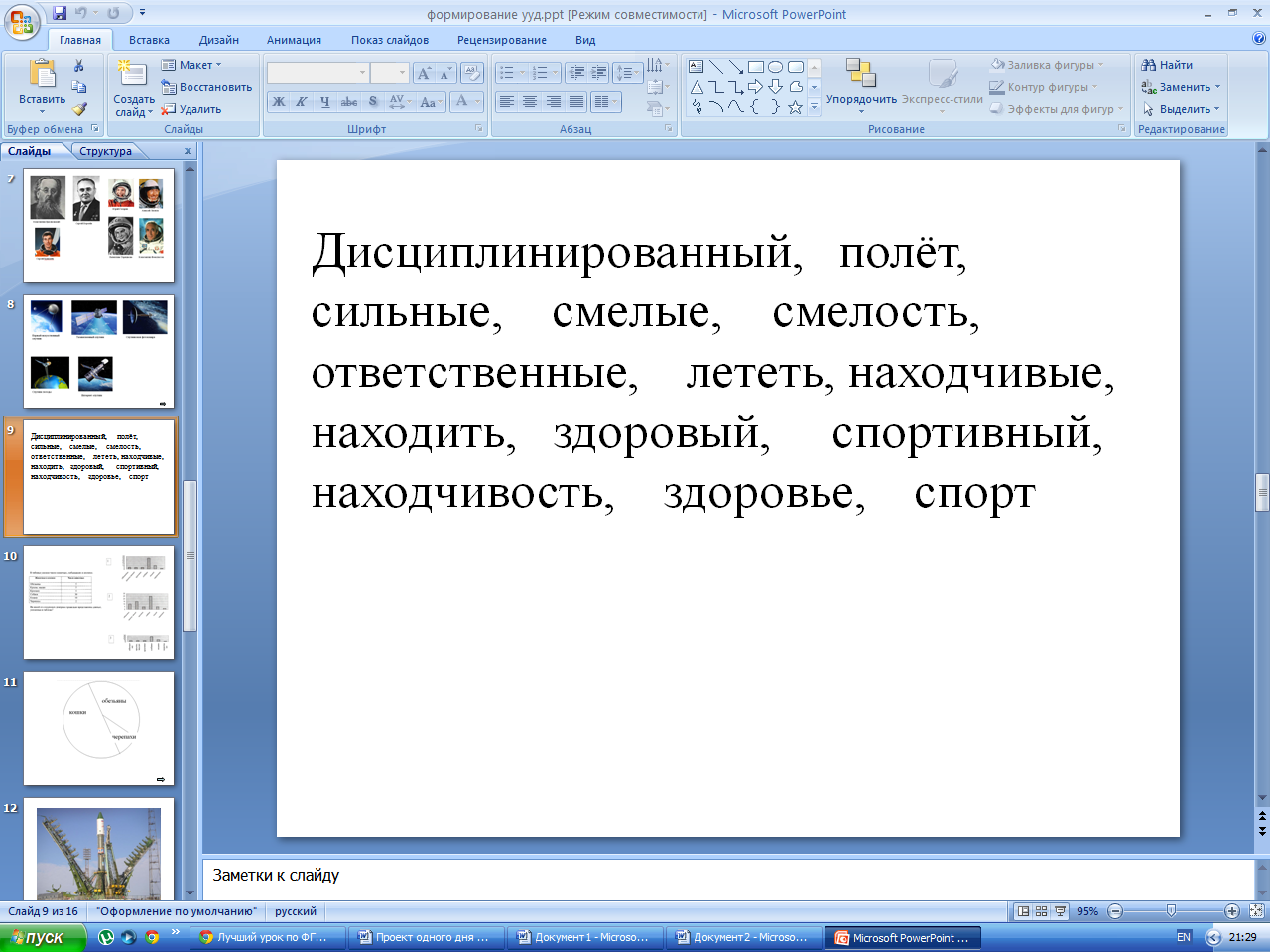Select the text box shape
1270x952 pixels.
coord(697,67)
